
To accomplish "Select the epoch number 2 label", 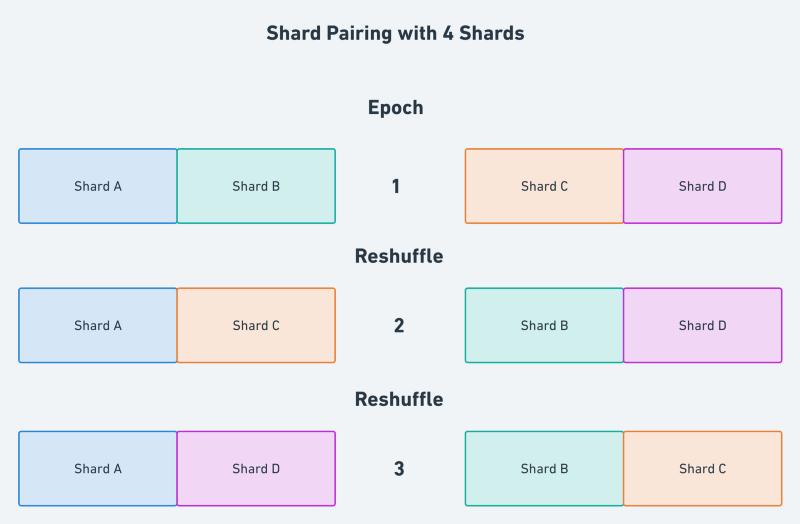I will [x=398, y=325].
